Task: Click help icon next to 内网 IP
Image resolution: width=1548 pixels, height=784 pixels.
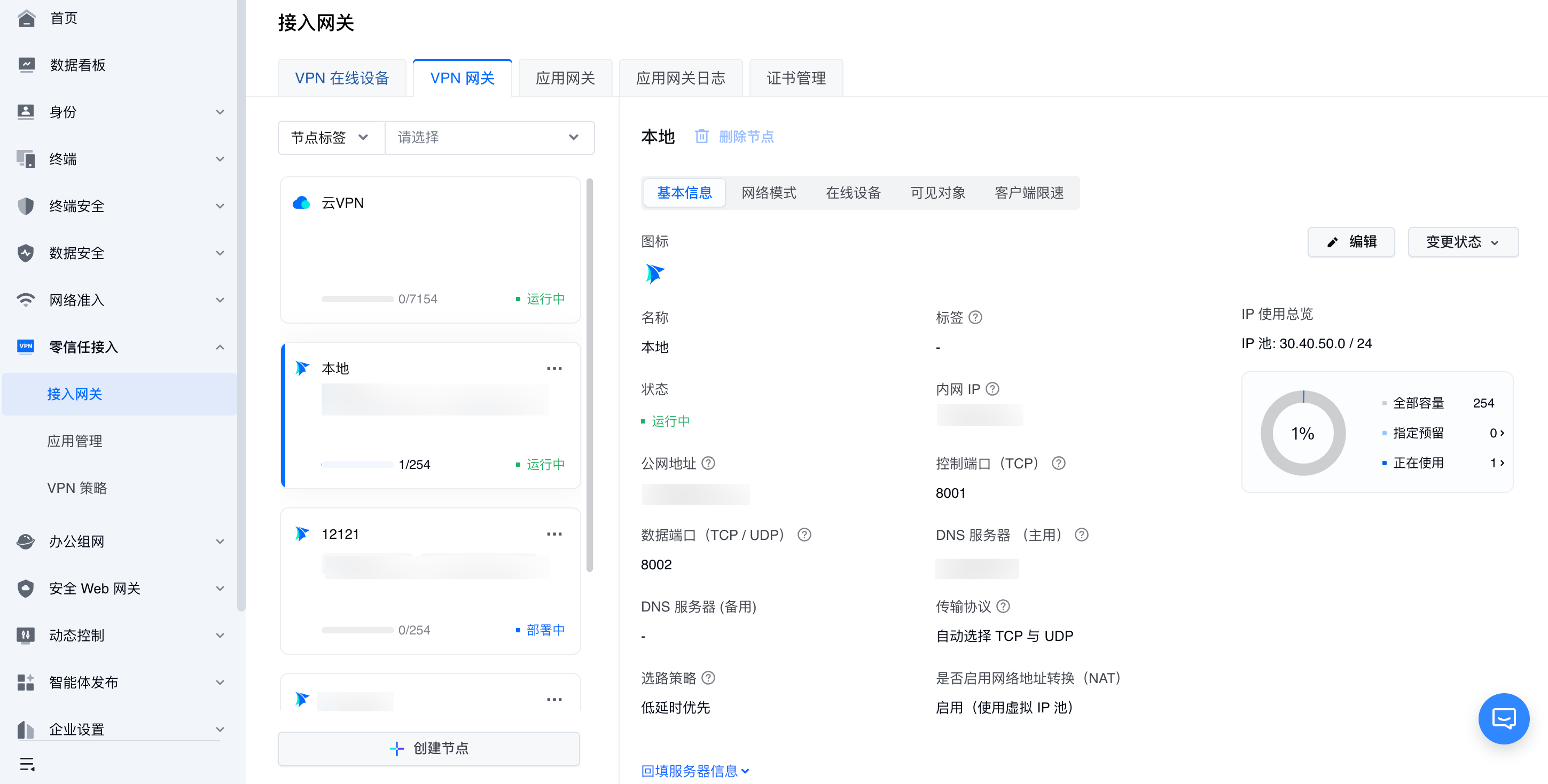Action: click(x=992, y=389)
